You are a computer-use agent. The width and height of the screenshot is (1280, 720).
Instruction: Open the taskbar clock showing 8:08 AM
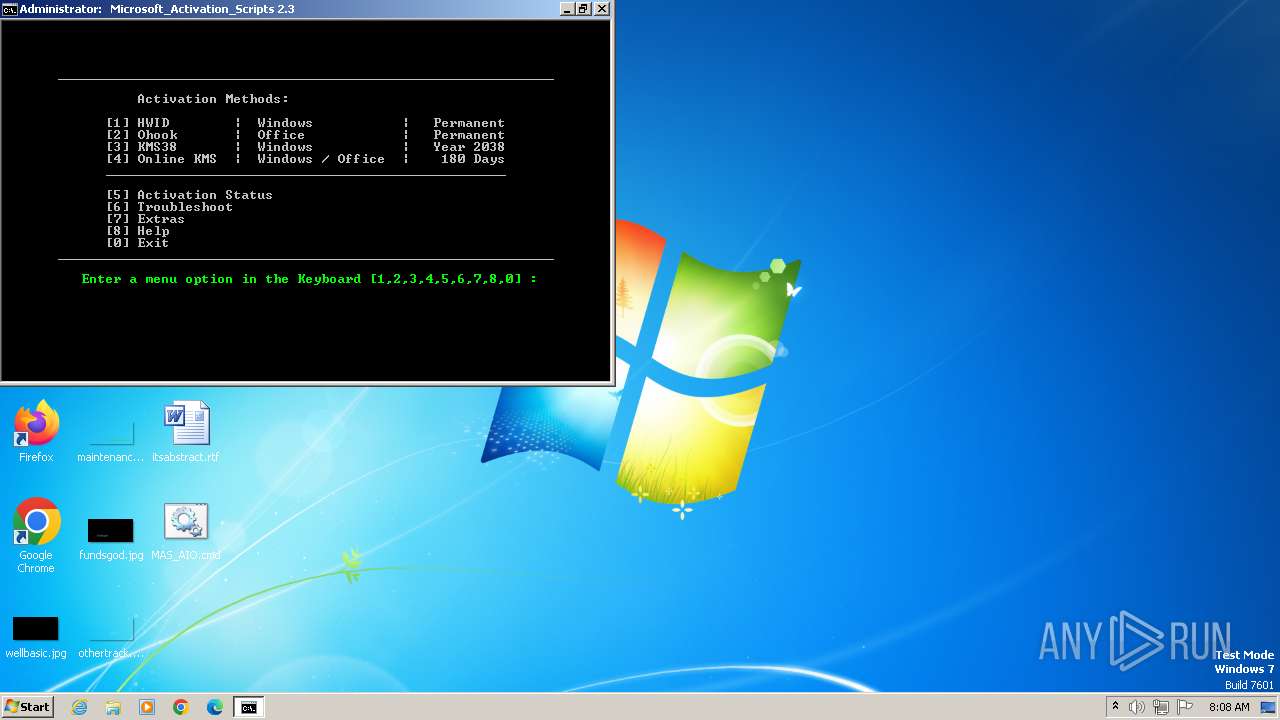[x=1229, y=707]
